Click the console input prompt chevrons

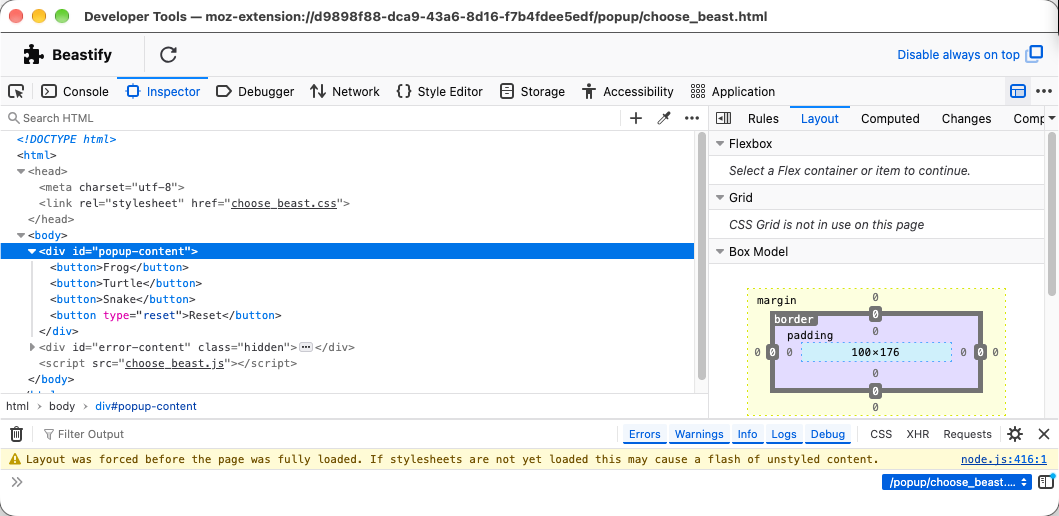tap(17, 482)
